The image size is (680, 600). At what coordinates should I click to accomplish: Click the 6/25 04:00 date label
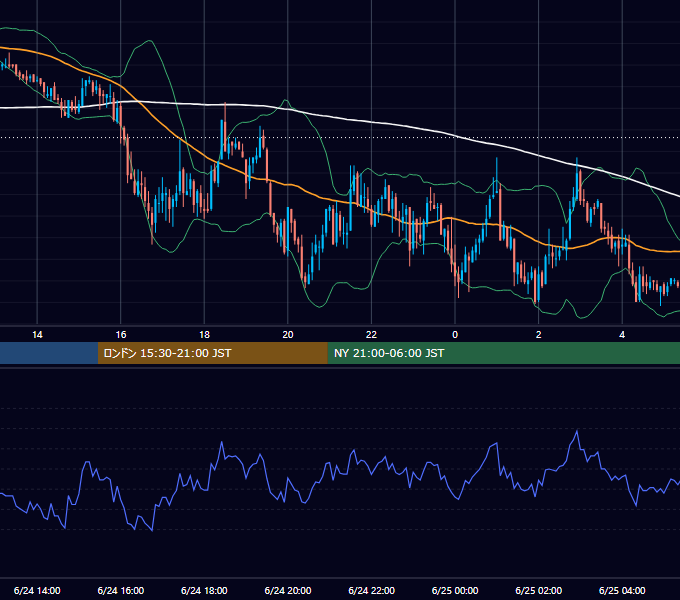pyautogui.click(x=622, y=590)
